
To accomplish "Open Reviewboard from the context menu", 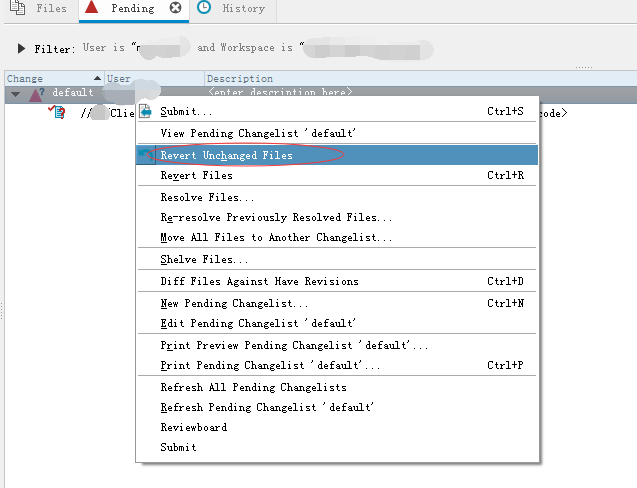I will coord(193,428).
